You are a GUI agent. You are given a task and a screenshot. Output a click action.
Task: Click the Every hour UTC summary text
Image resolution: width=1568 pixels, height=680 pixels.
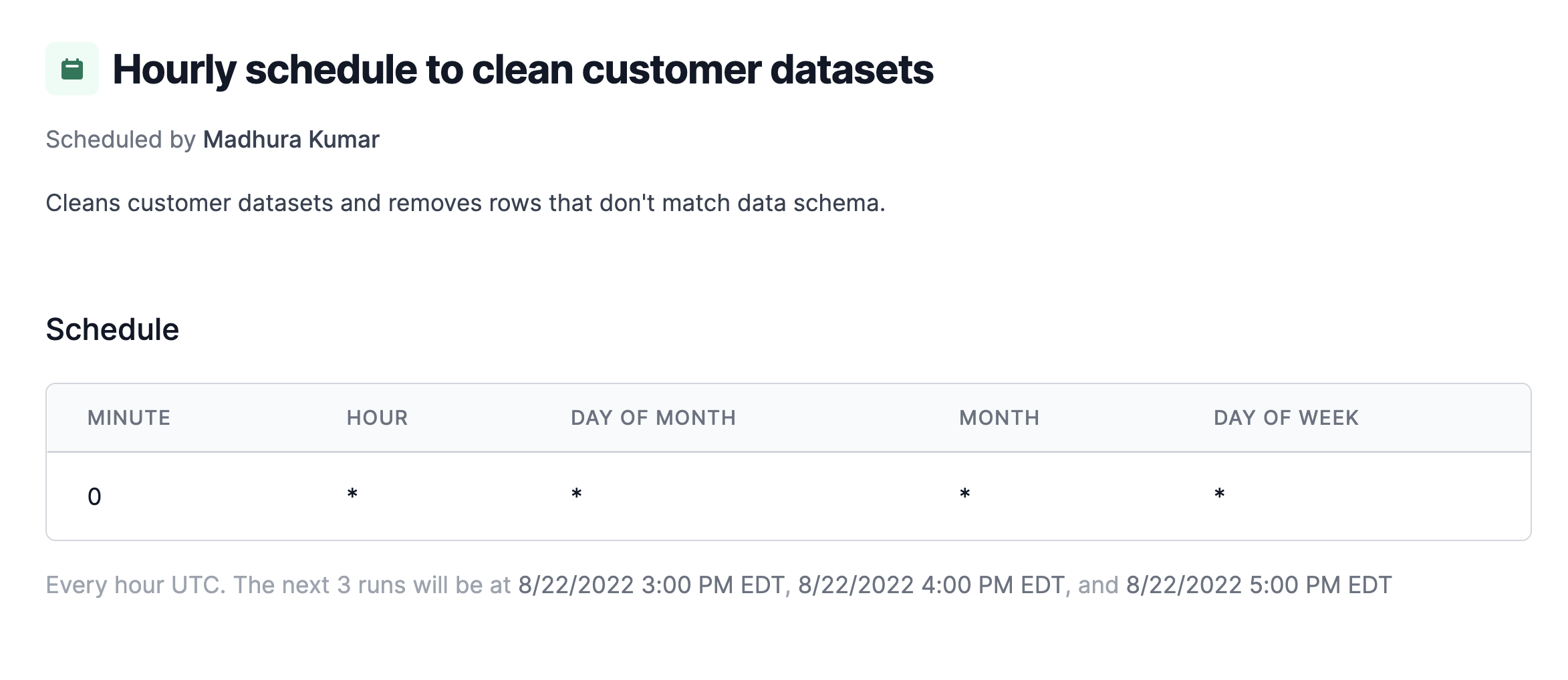coord(135,585)
